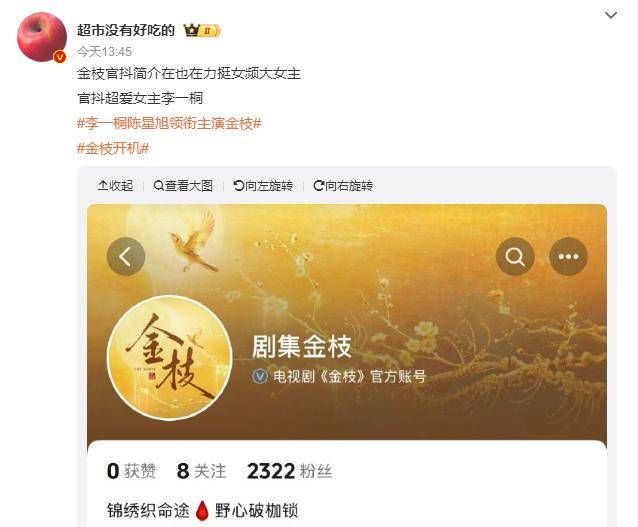Open the username 超市没有好吃的 profile
Image resolution: width=638 pixels, height=527 pixels.
(x=126, y=30)
